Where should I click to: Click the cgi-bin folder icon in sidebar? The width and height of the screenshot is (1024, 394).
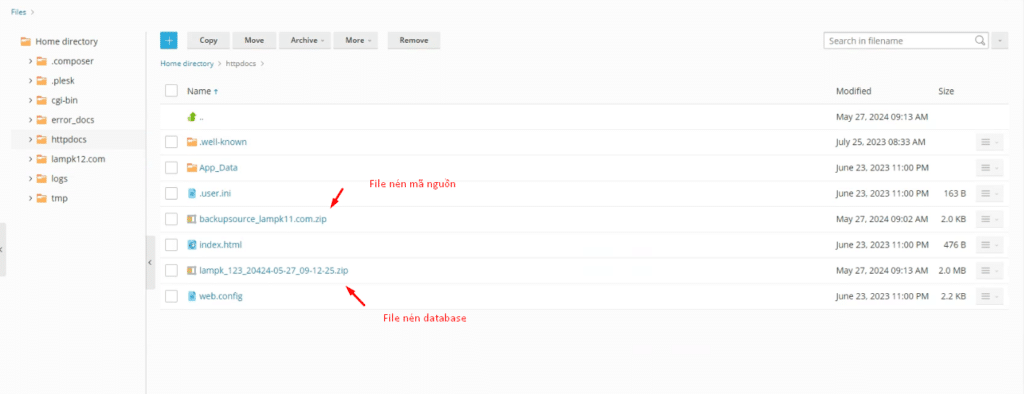click(x=42, y=100)
